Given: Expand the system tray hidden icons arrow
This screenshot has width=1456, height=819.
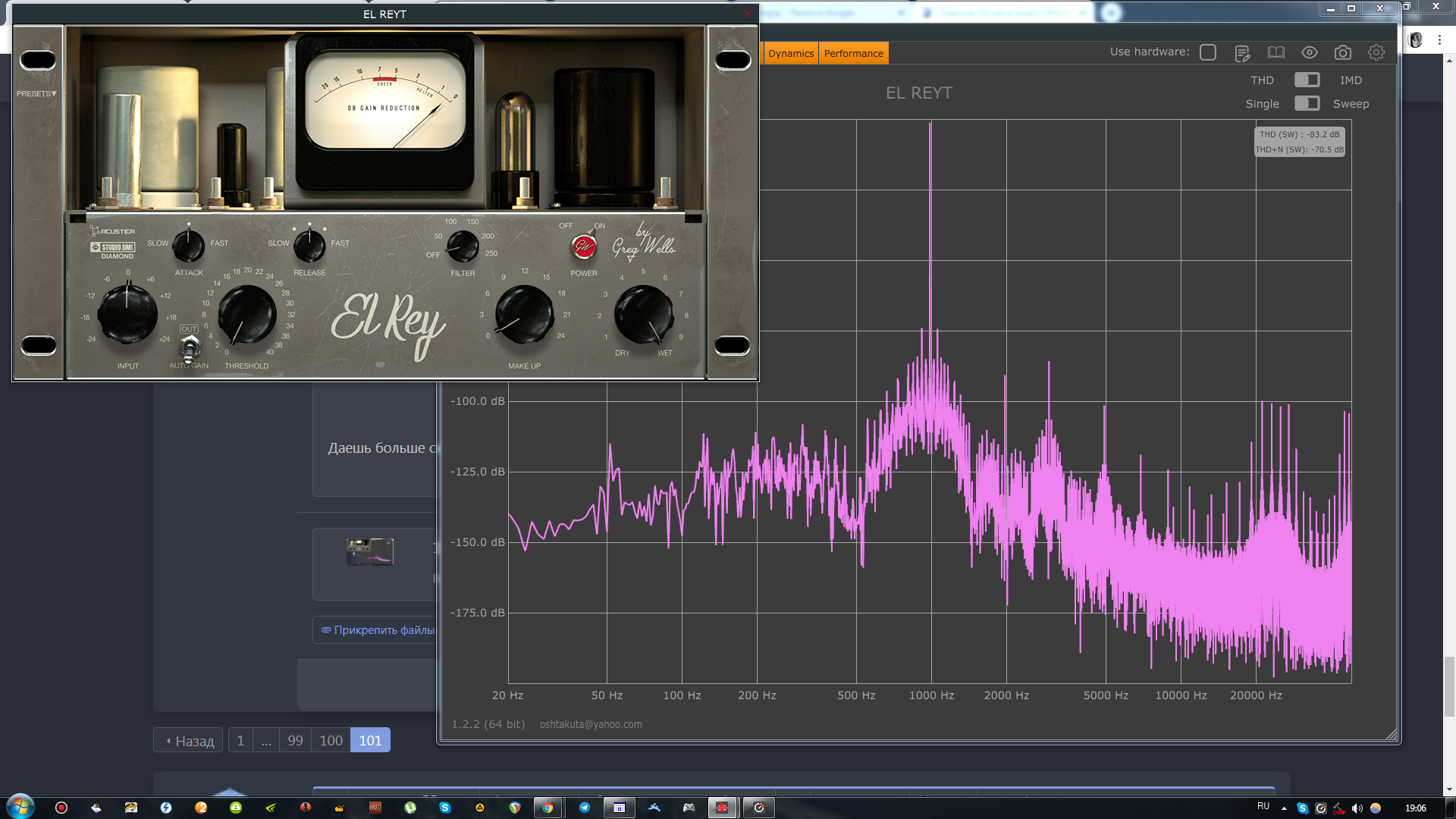Looking at the screenshot, I should click(1284, 808).
